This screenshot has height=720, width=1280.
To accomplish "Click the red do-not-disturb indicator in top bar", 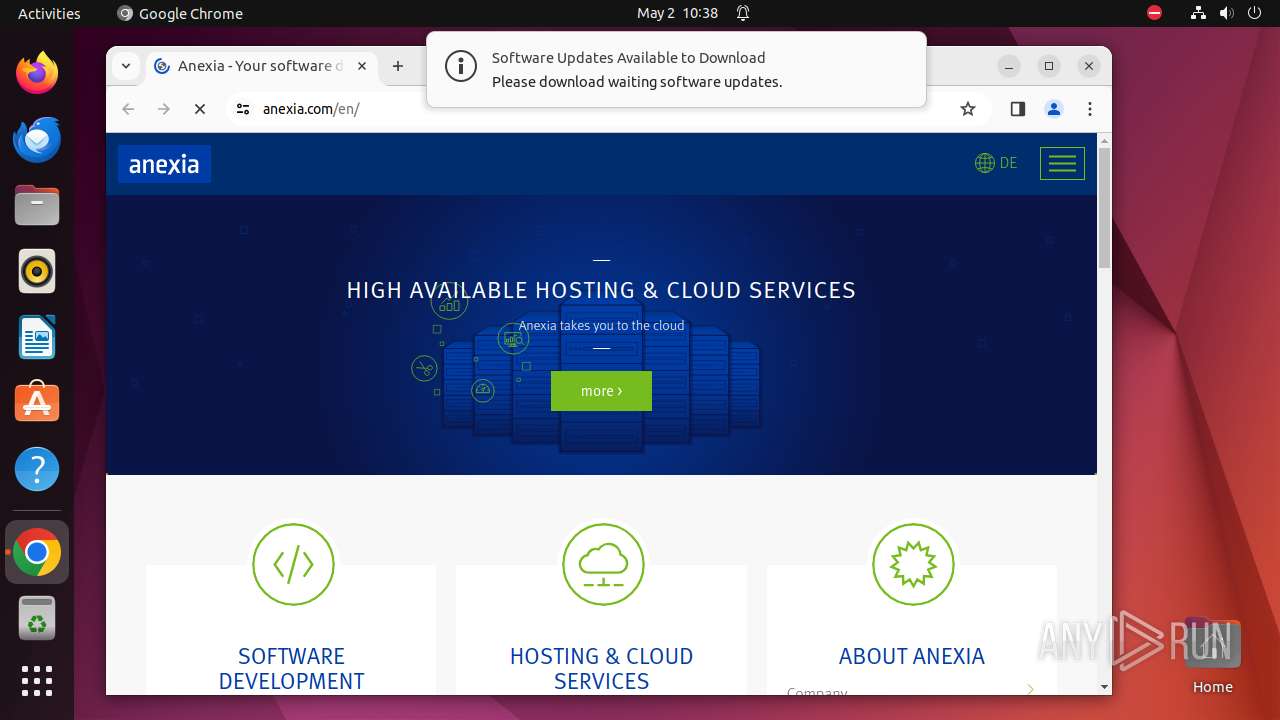I will [x=1154, y=13].
